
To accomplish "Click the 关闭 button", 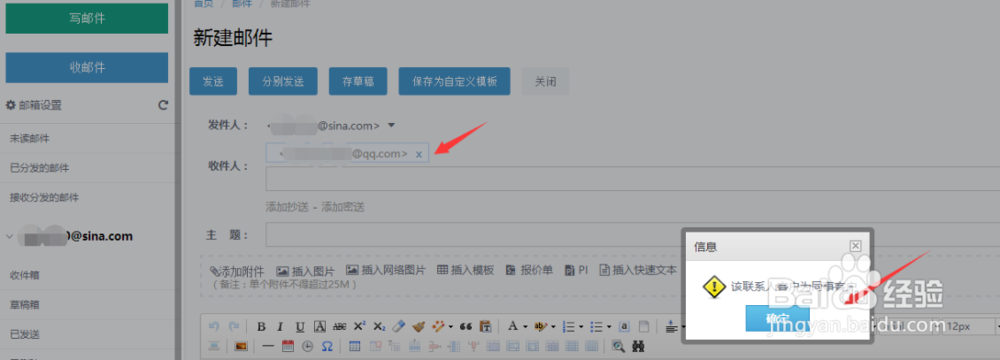I will click(x=545, y=81).
